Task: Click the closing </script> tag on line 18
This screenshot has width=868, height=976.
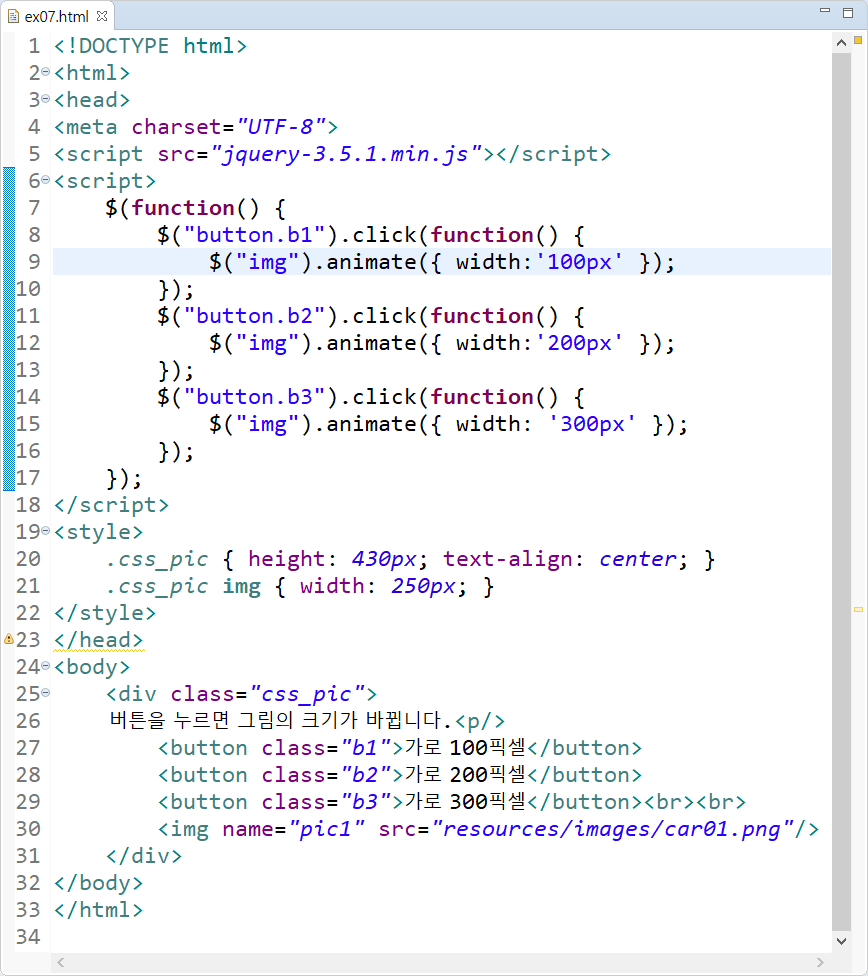Action: coord(111,505)
